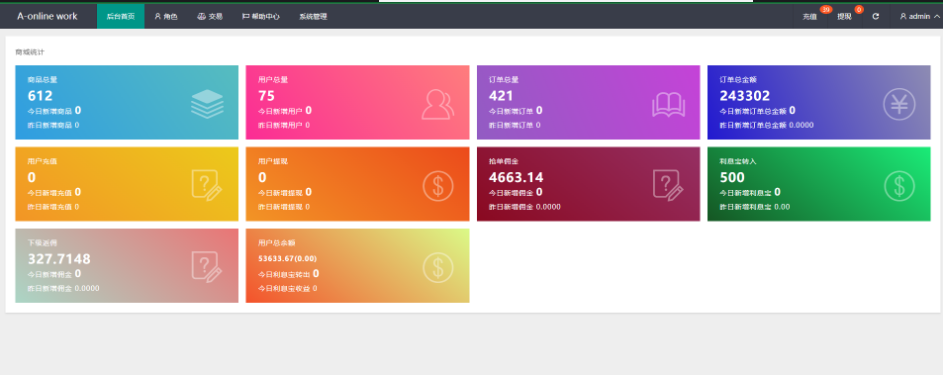Click the dollar icon on 利息宝转入 card
The image size is (943, 375).
899,186
